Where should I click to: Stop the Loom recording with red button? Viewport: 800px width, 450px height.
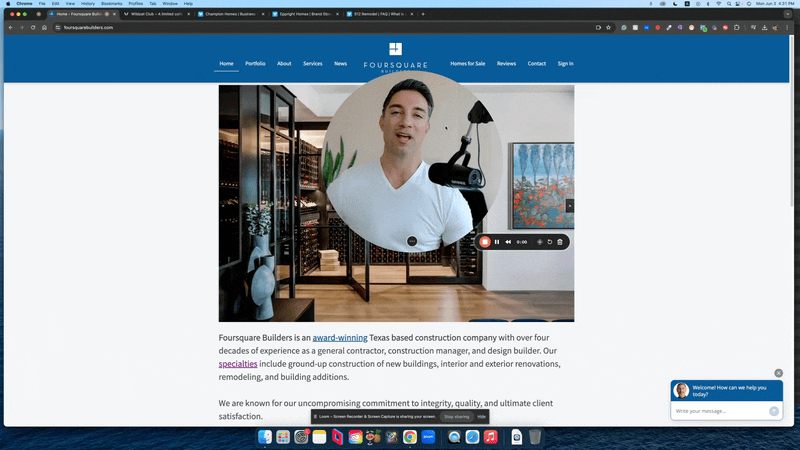click(x=485, y=242)
